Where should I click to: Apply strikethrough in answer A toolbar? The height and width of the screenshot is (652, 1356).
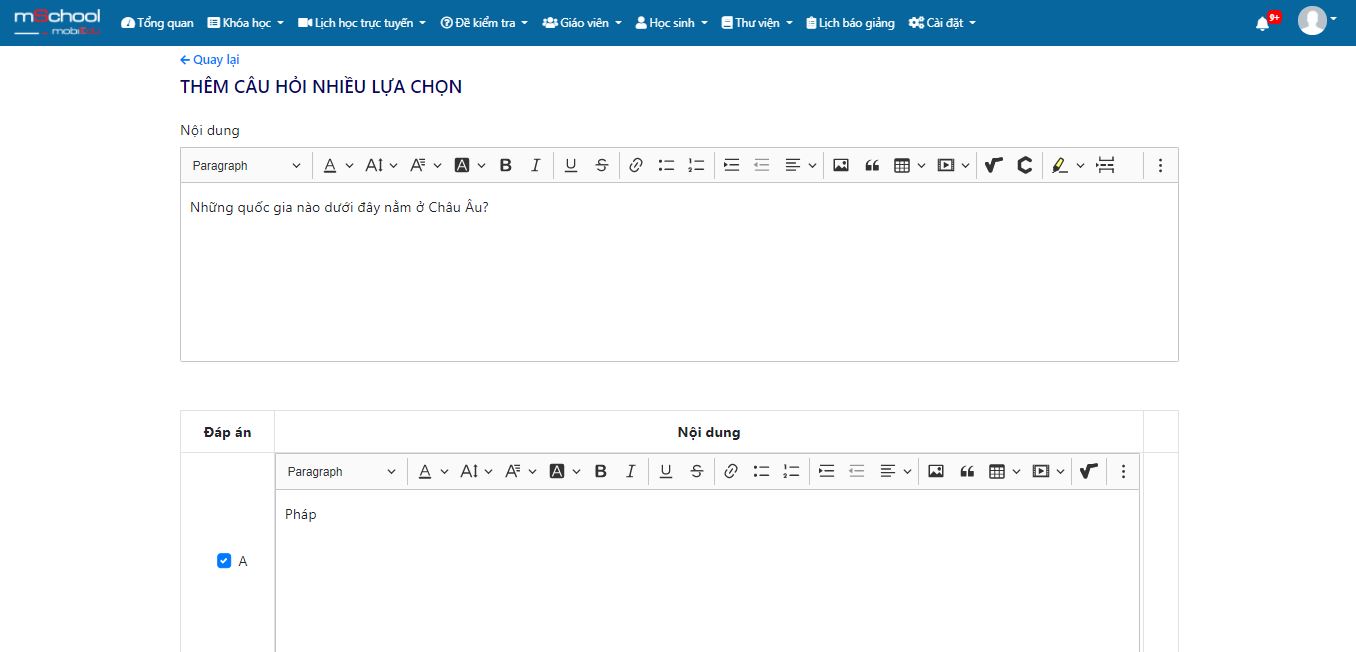pos(697,472)
